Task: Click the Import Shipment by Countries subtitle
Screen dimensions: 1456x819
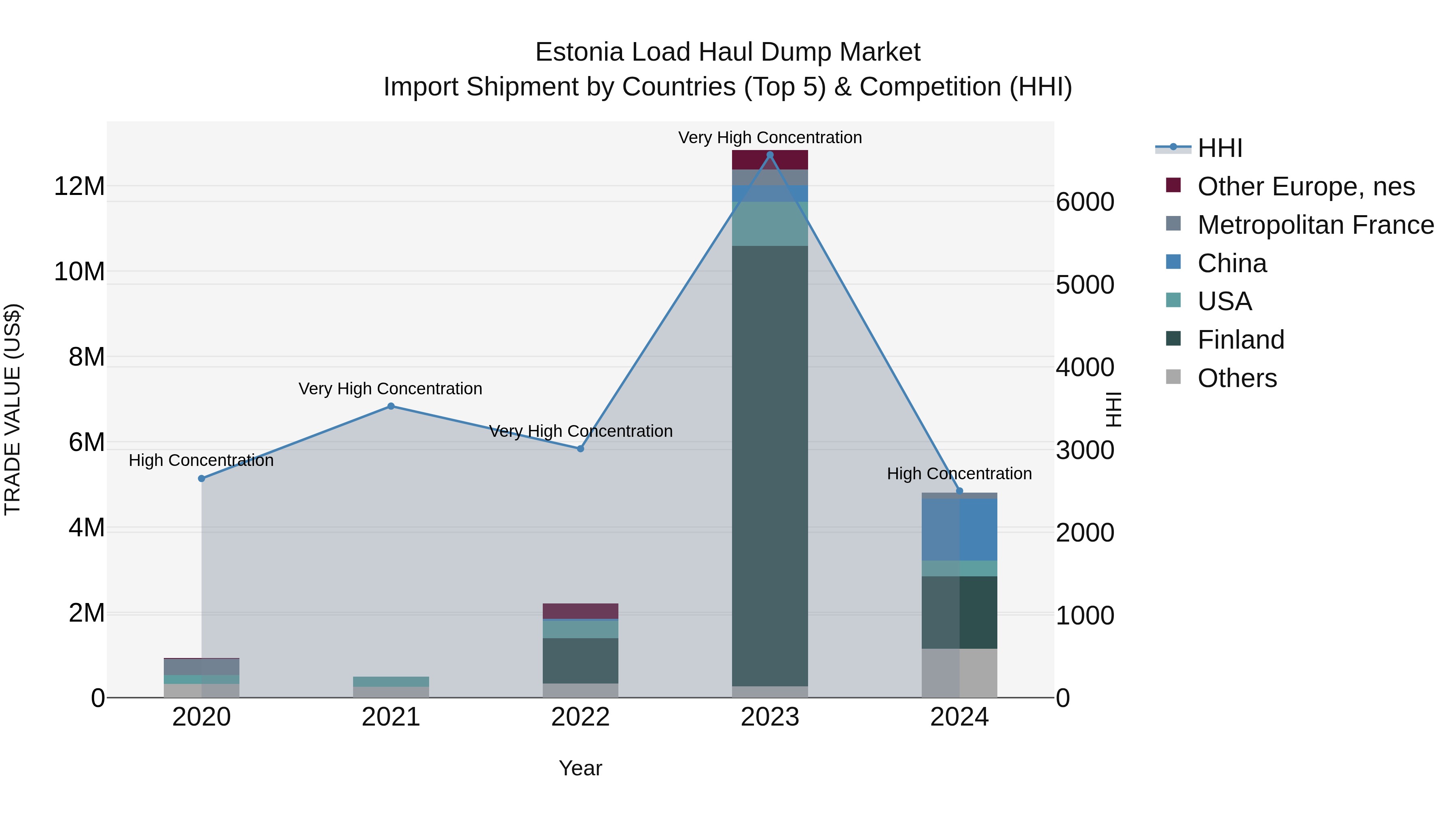Action: click(728, 87)
